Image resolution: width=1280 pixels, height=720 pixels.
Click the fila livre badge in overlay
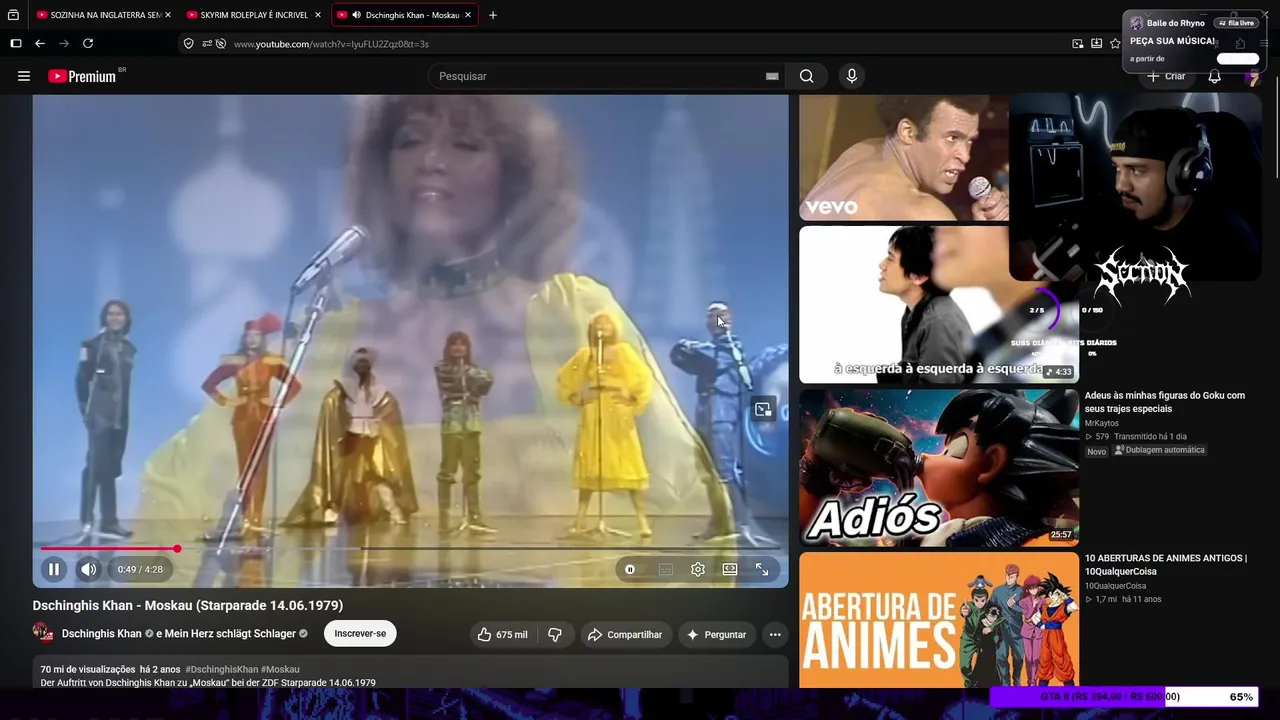pyautogui.click(x=1236, y=23)
